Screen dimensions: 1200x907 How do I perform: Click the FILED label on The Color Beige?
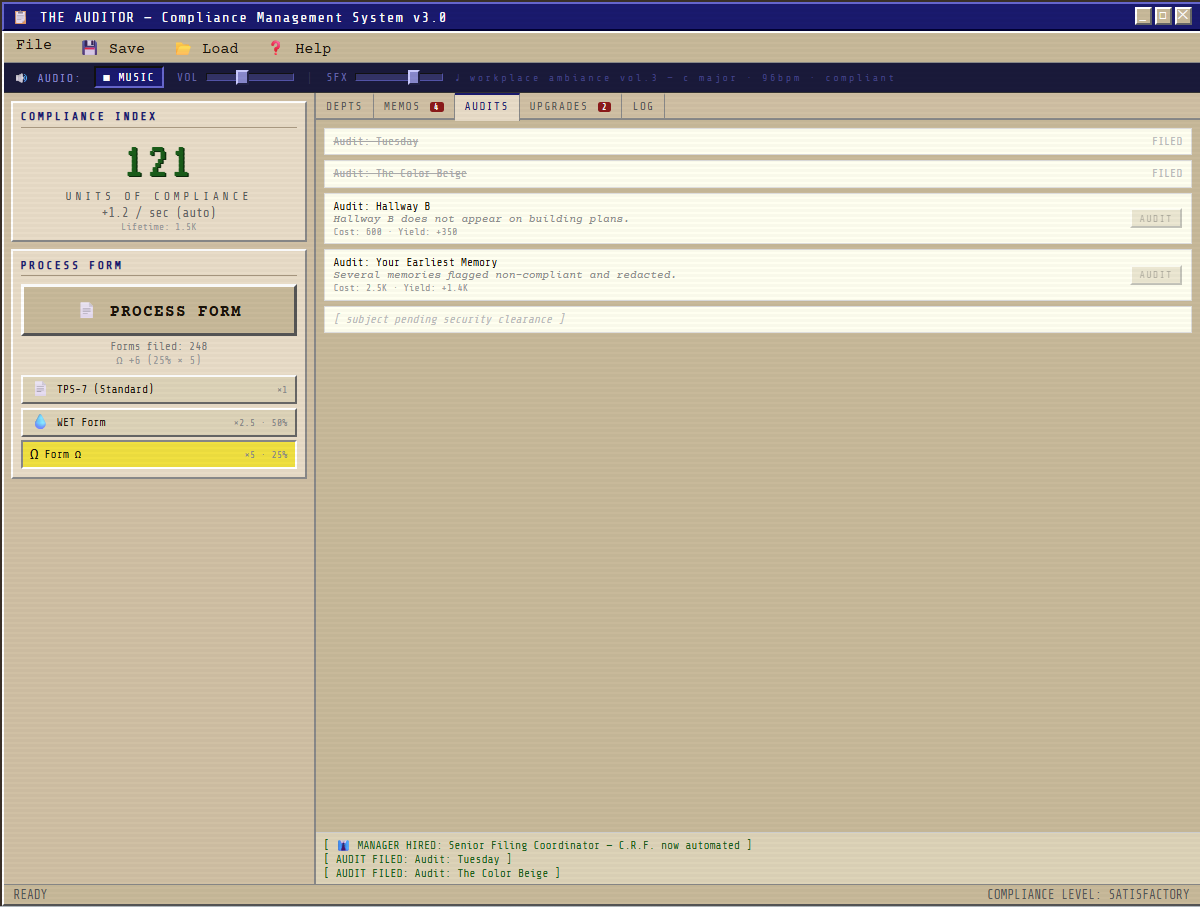[1167, 174]
